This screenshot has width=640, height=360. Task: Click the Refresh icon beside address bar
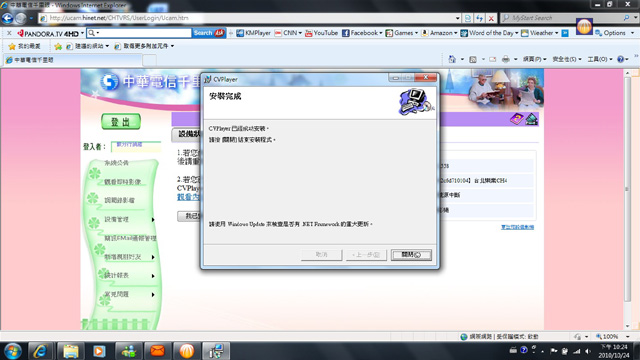480,18
